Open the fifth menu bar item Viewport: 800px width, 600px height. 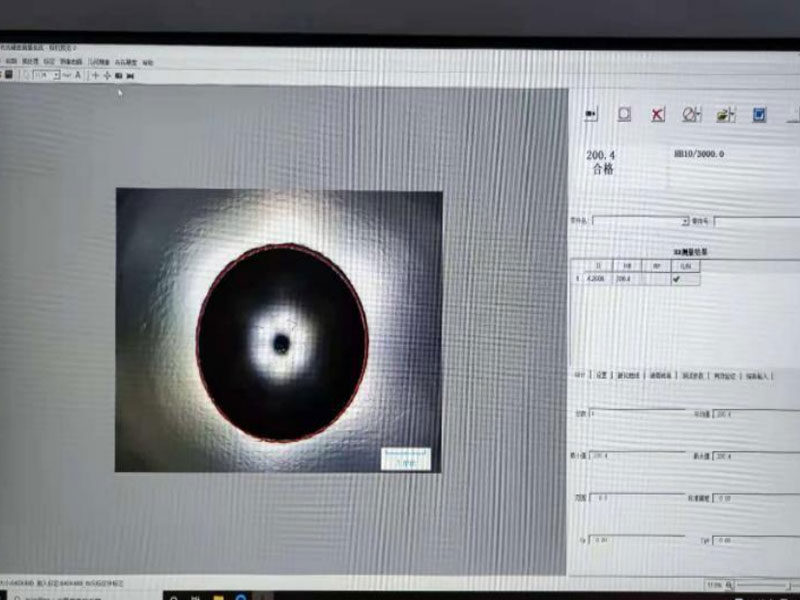coord(99,62)
